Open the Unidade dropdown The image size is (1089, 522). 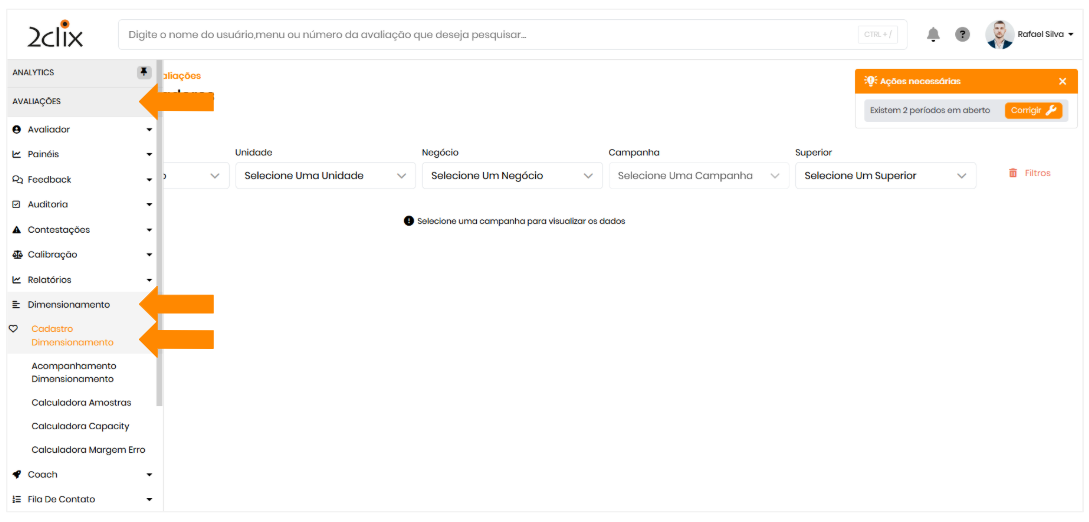click(x=325, y=176)
